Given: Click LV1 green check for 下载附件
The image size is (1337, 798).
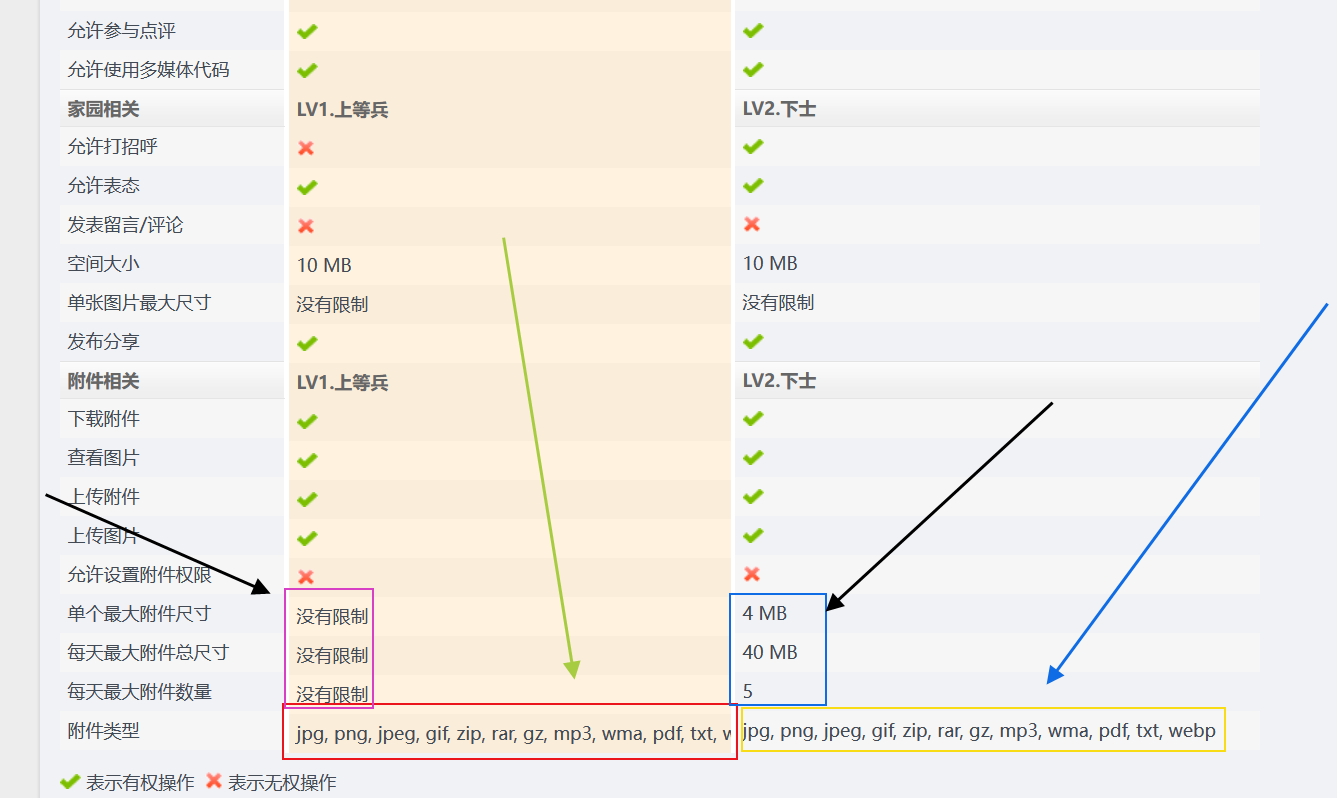Looking at the screenshot, I should [x=307, y=421].
